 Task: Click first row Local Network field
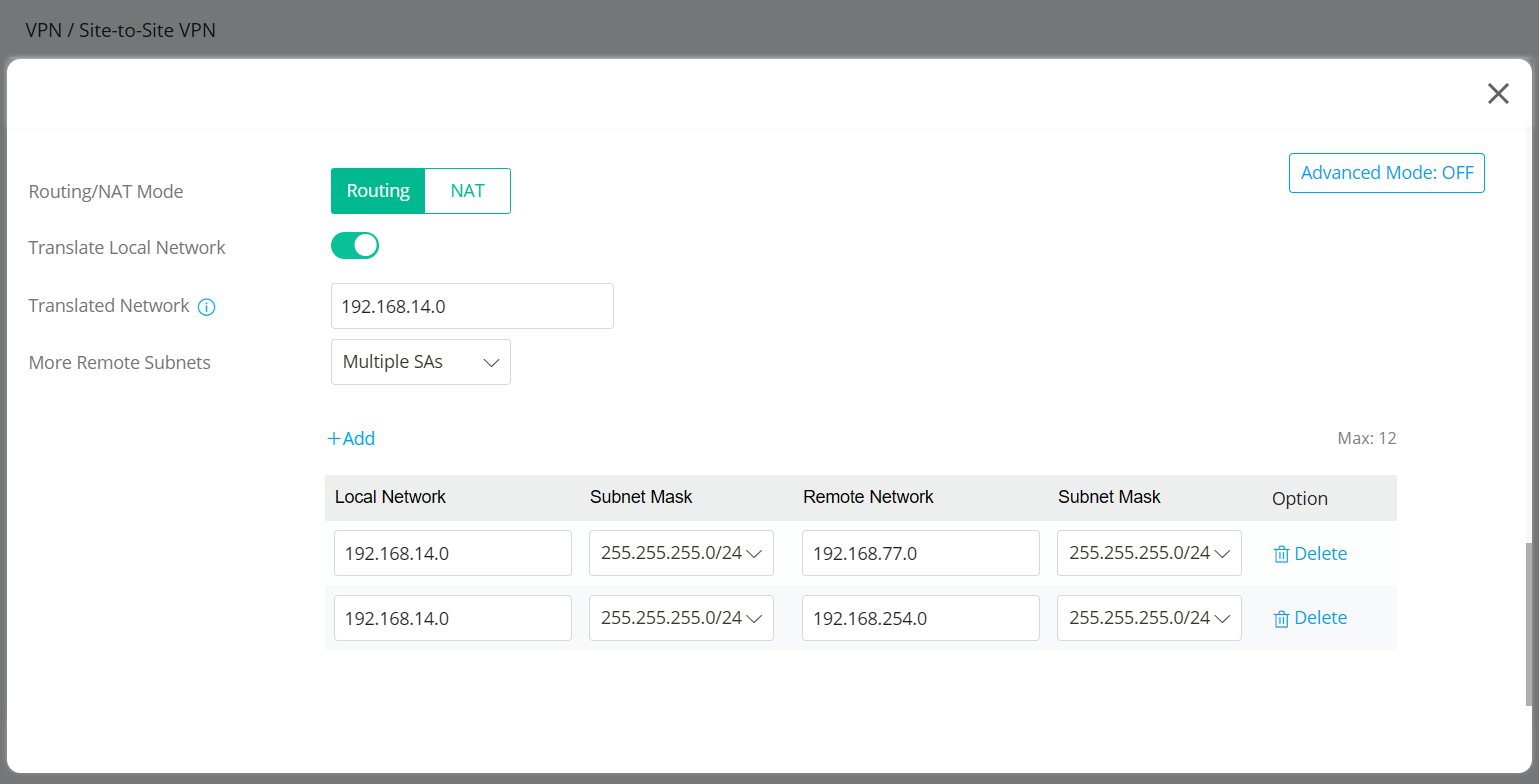pyautogui.click(x=452, y=553)
